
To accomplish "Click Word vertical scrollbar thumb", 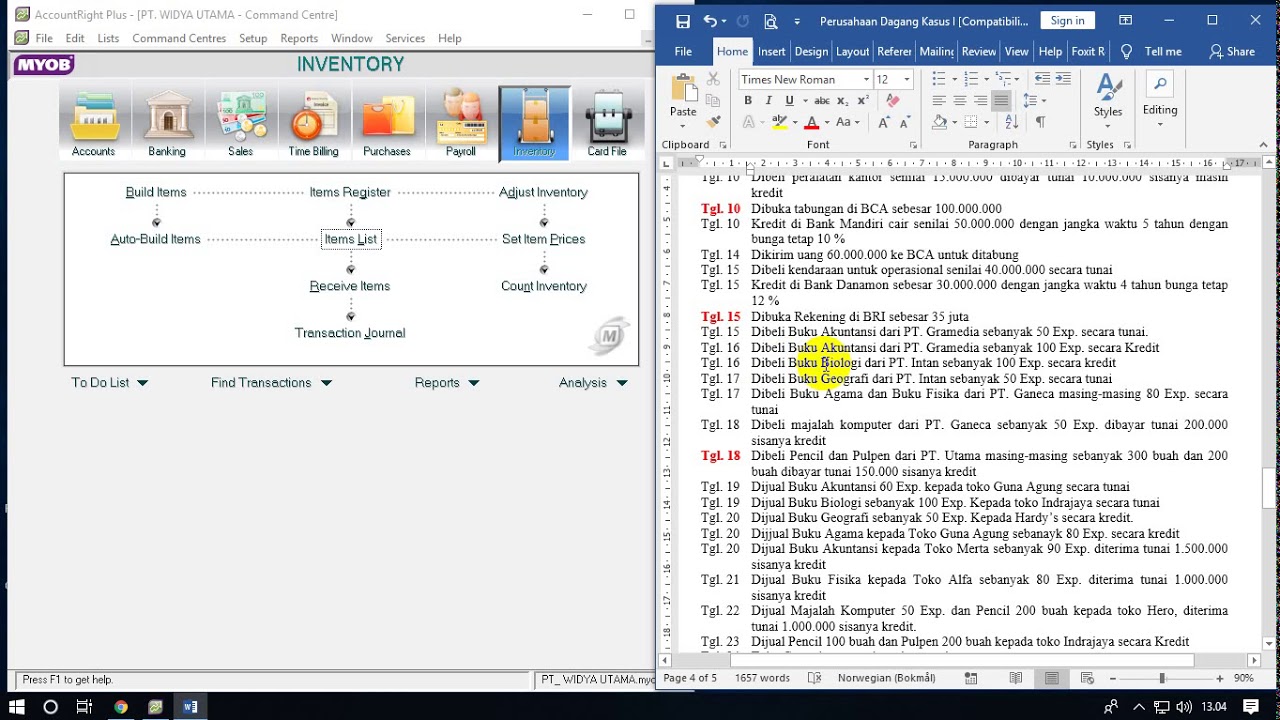I will click(x=1269, y=488).
